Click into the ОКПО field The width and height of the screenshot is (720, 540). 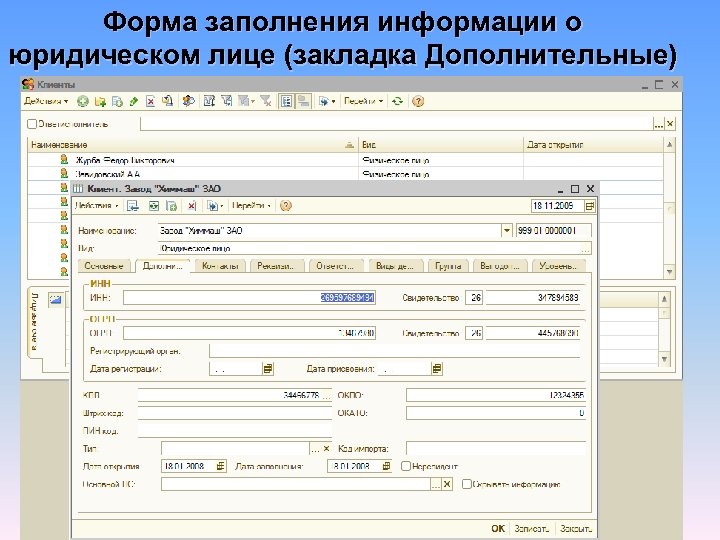[x=496, y=395]
